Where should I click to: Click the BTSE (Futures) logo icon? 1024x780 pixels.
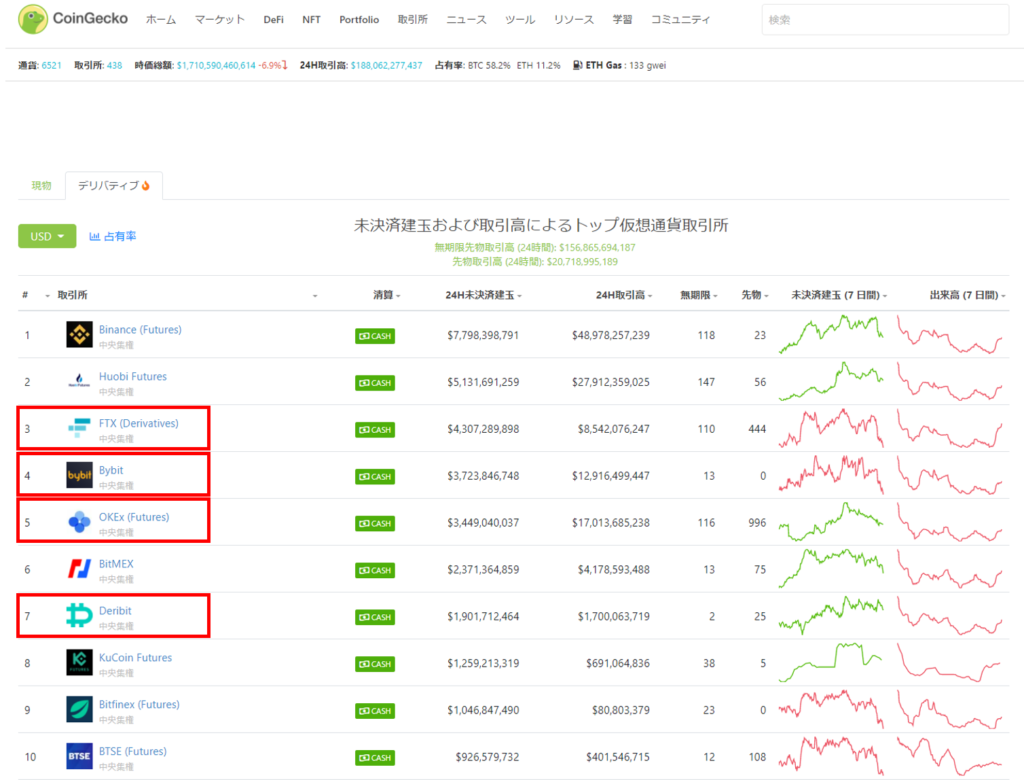80,756
